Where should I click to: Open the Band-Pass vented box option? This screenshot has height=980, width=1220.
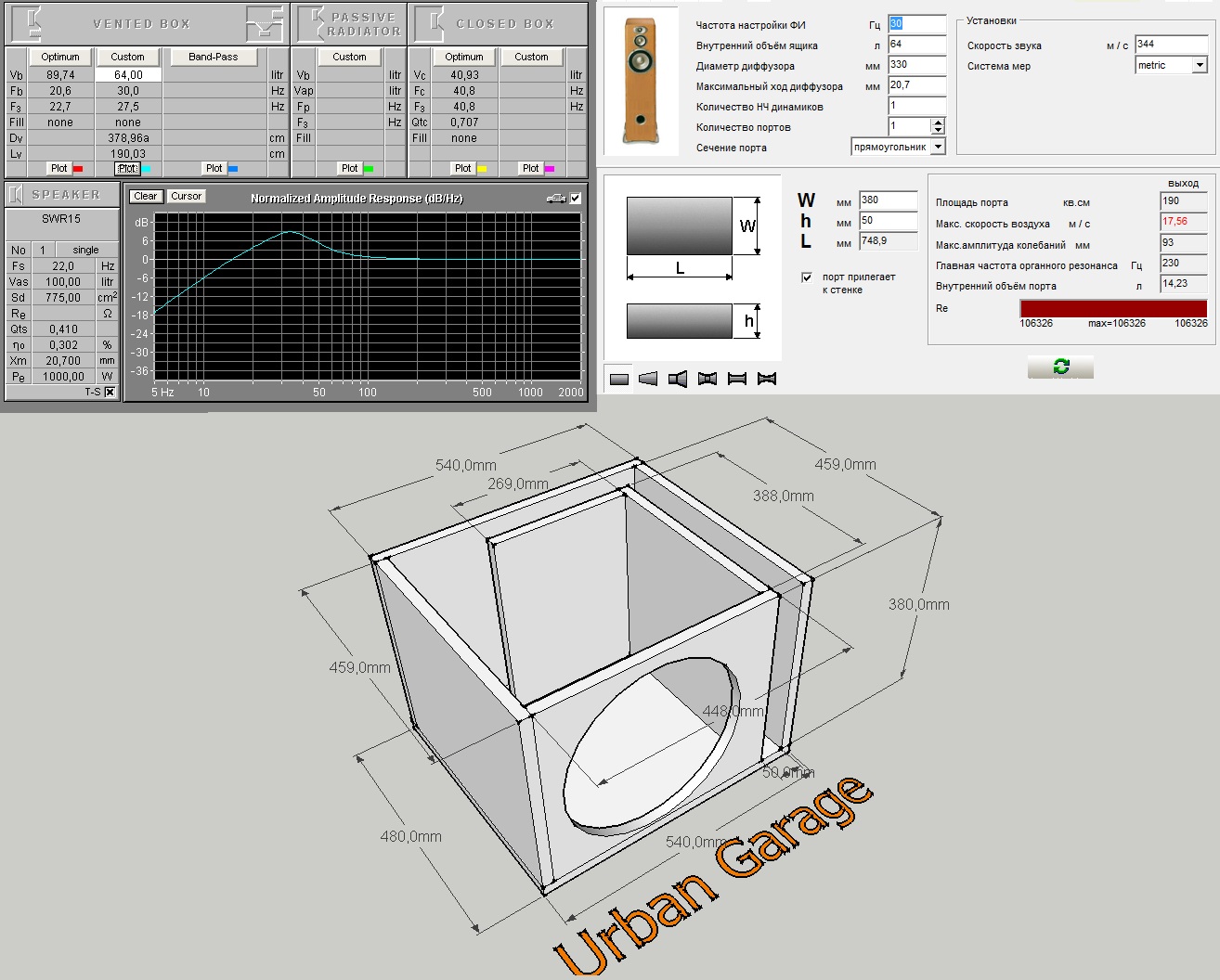pyautogui.click(x=213, y=57)
